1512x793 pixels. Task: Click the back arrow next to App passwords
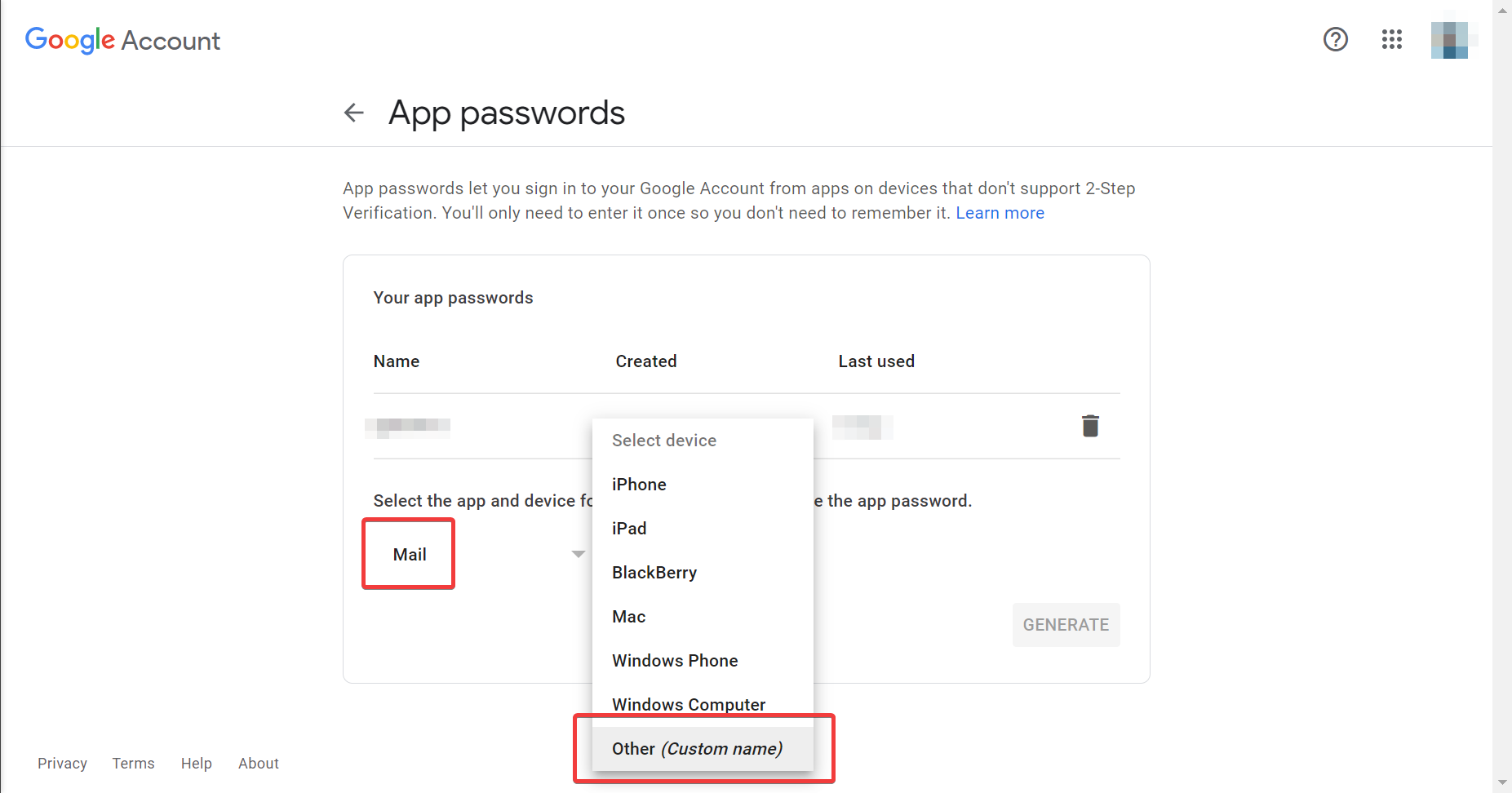[x=353, y=113]
